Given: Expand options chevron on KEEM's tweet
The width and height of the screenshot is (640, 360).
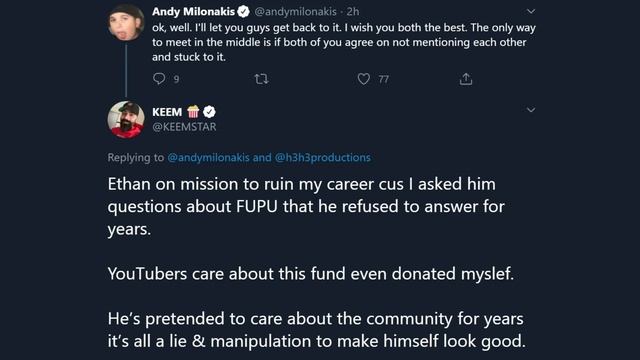Looking at the screenshot, I should pyautogui.click(x=531, y=110).
